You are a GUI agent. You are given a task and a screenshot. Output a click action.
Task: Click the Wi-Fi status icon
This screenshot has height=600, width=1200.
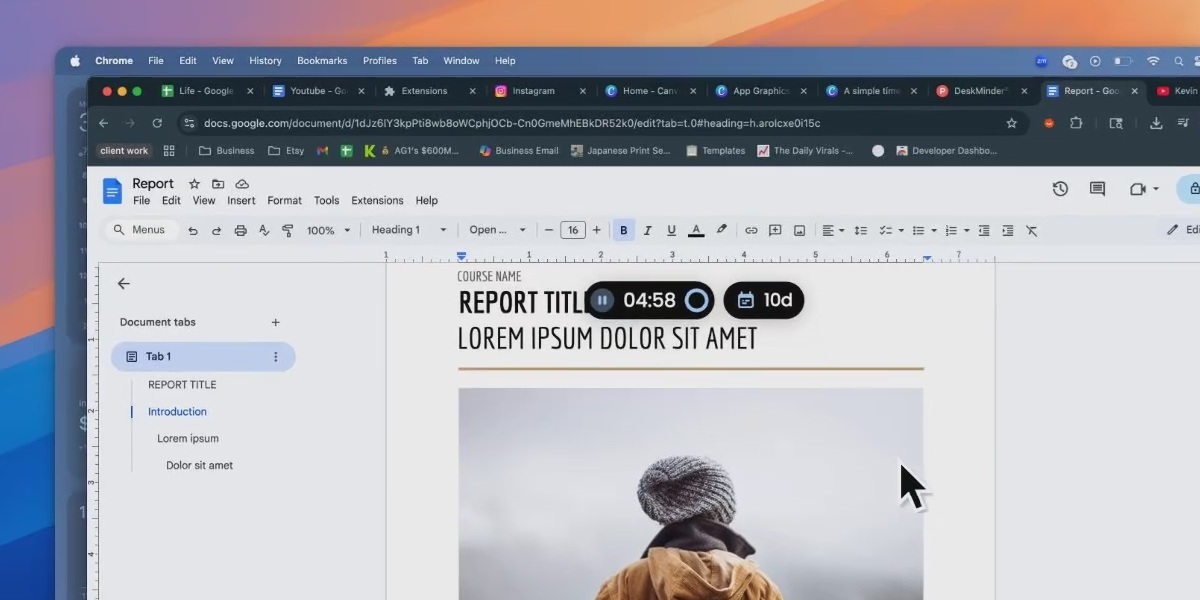click(1153, 61)
